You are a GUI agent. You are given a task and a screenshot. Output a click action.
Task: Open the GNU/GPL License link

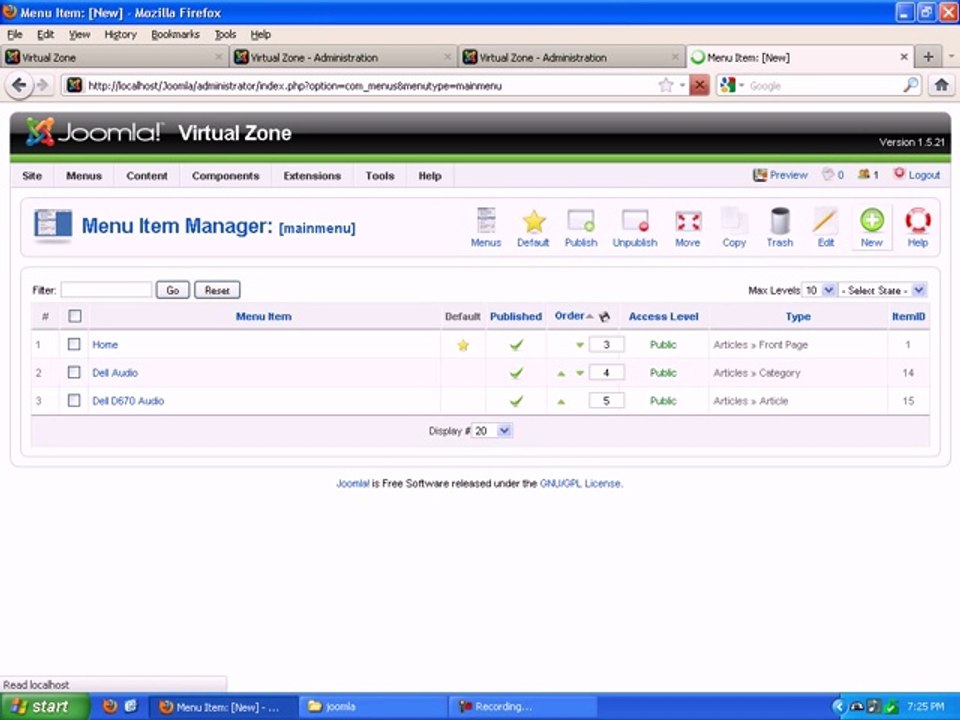(580, 484)
